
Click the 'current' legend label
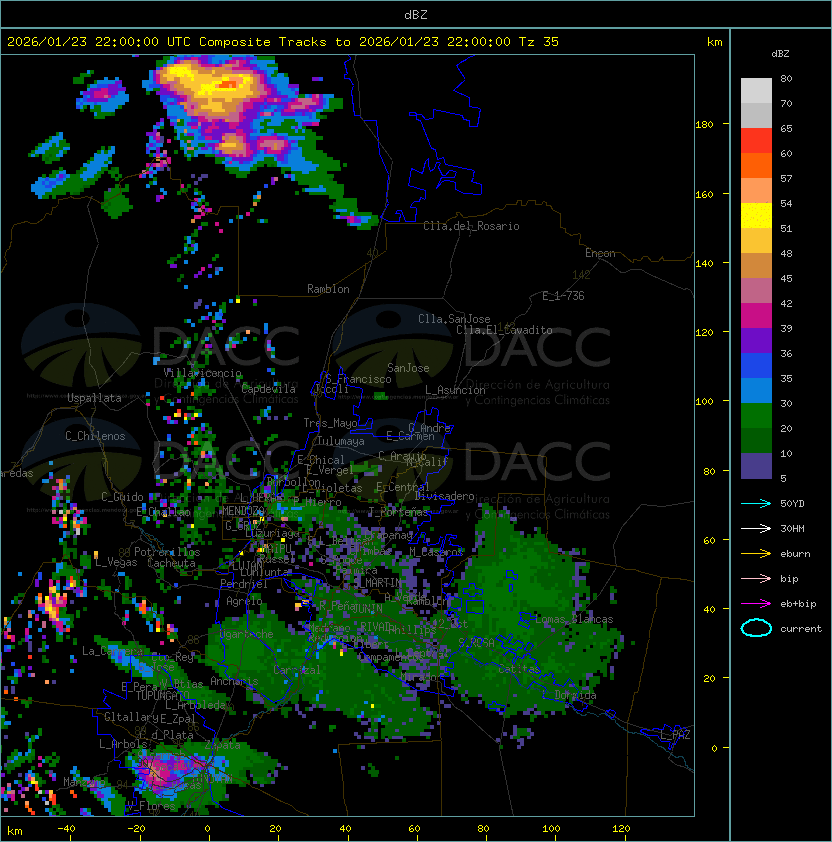(801, 629)
